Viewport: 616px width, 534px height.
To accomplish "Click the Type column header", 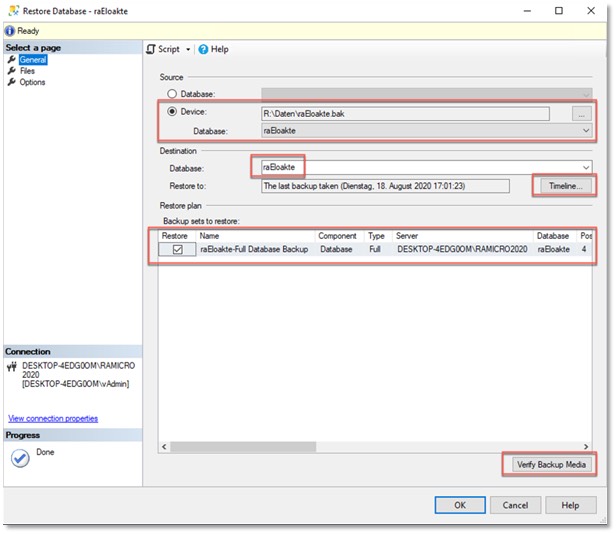I will pyautogui.click(x=378, y=236).
